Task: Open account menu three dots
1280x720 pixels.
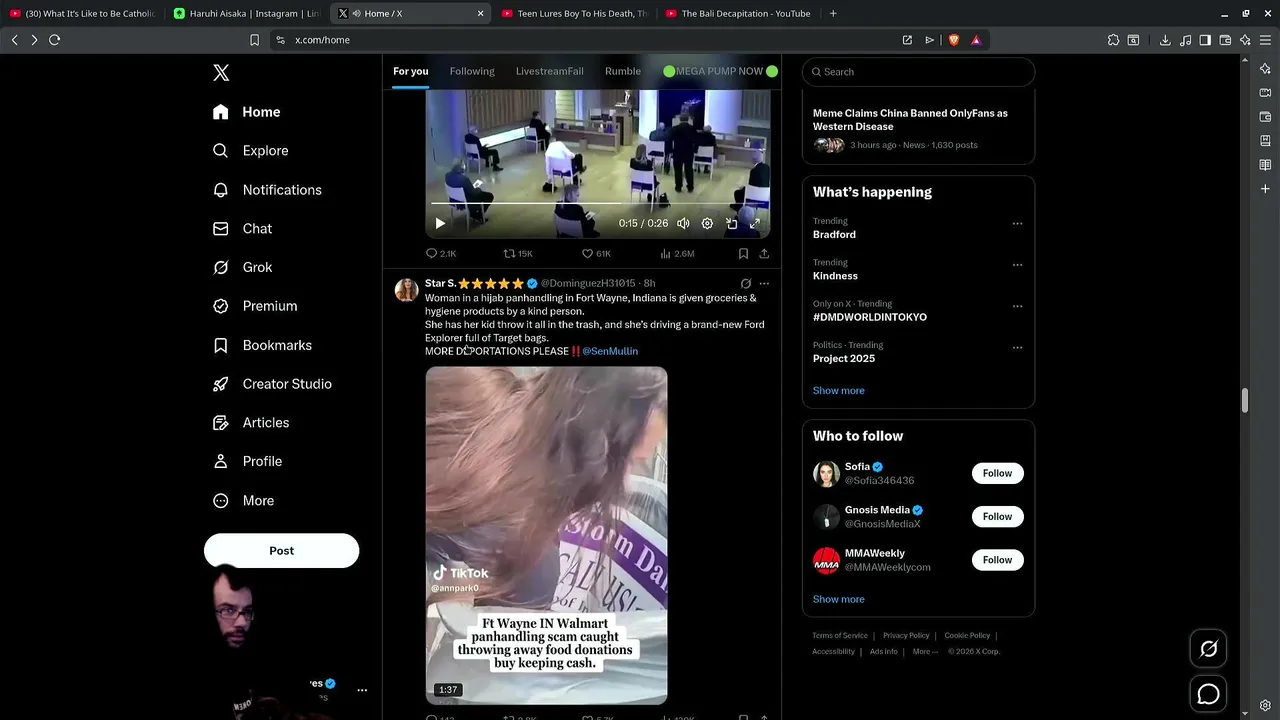Action: click(x=362, y=690)
